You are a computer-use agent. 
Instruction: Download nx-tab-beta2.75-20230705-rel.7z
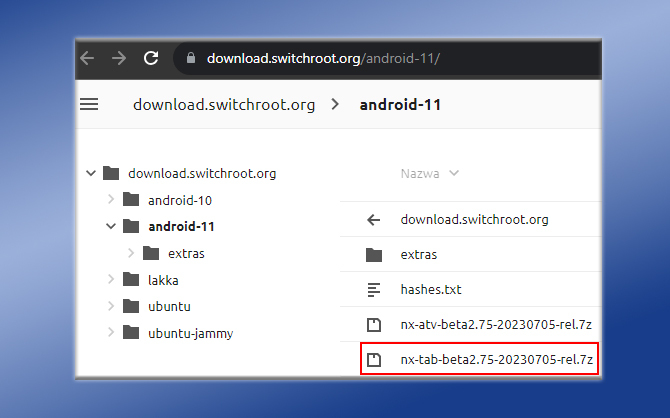497,359
